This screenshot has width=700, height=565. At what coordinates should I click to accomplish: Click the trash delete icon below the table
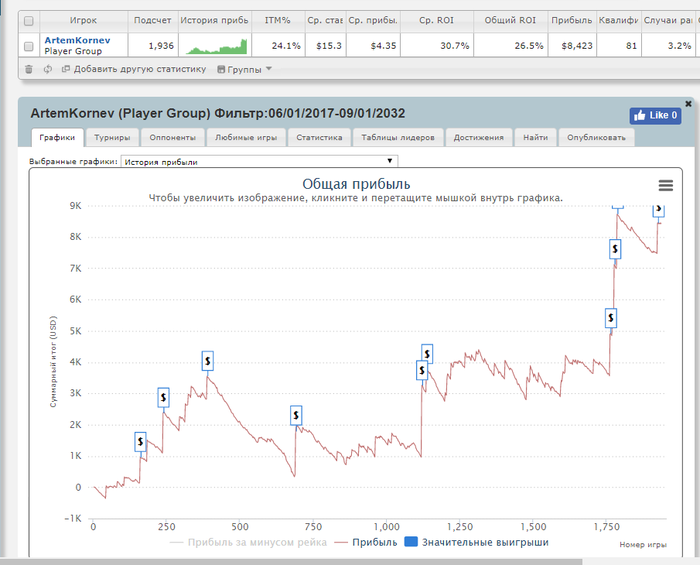click(x=29, y=69)
